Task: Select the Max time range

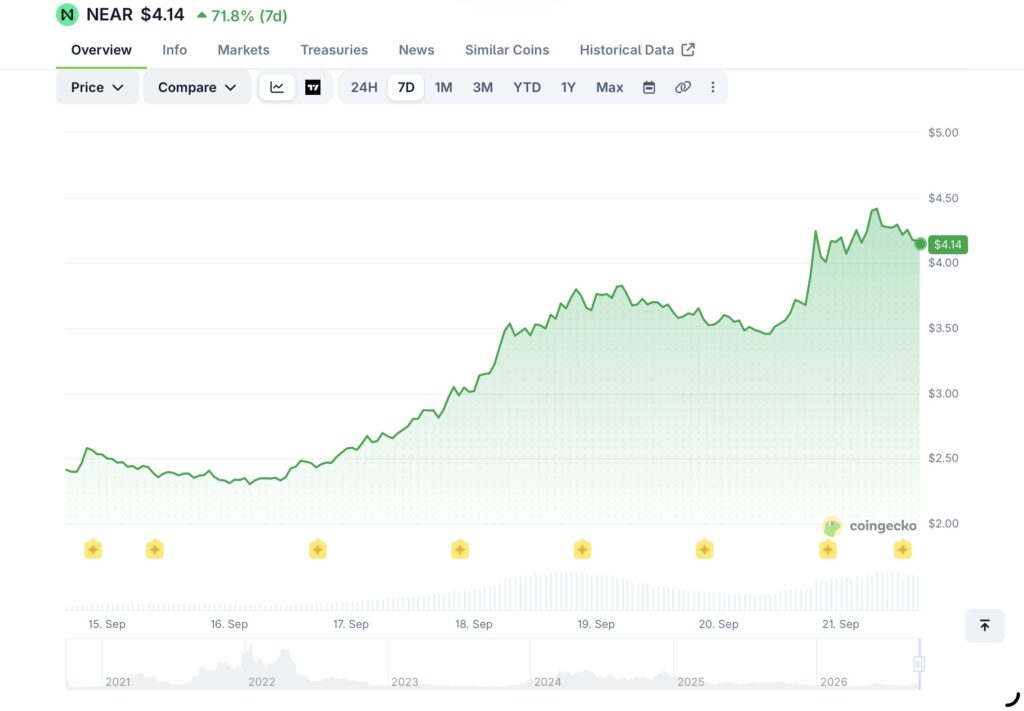Action: click(609, 87)
